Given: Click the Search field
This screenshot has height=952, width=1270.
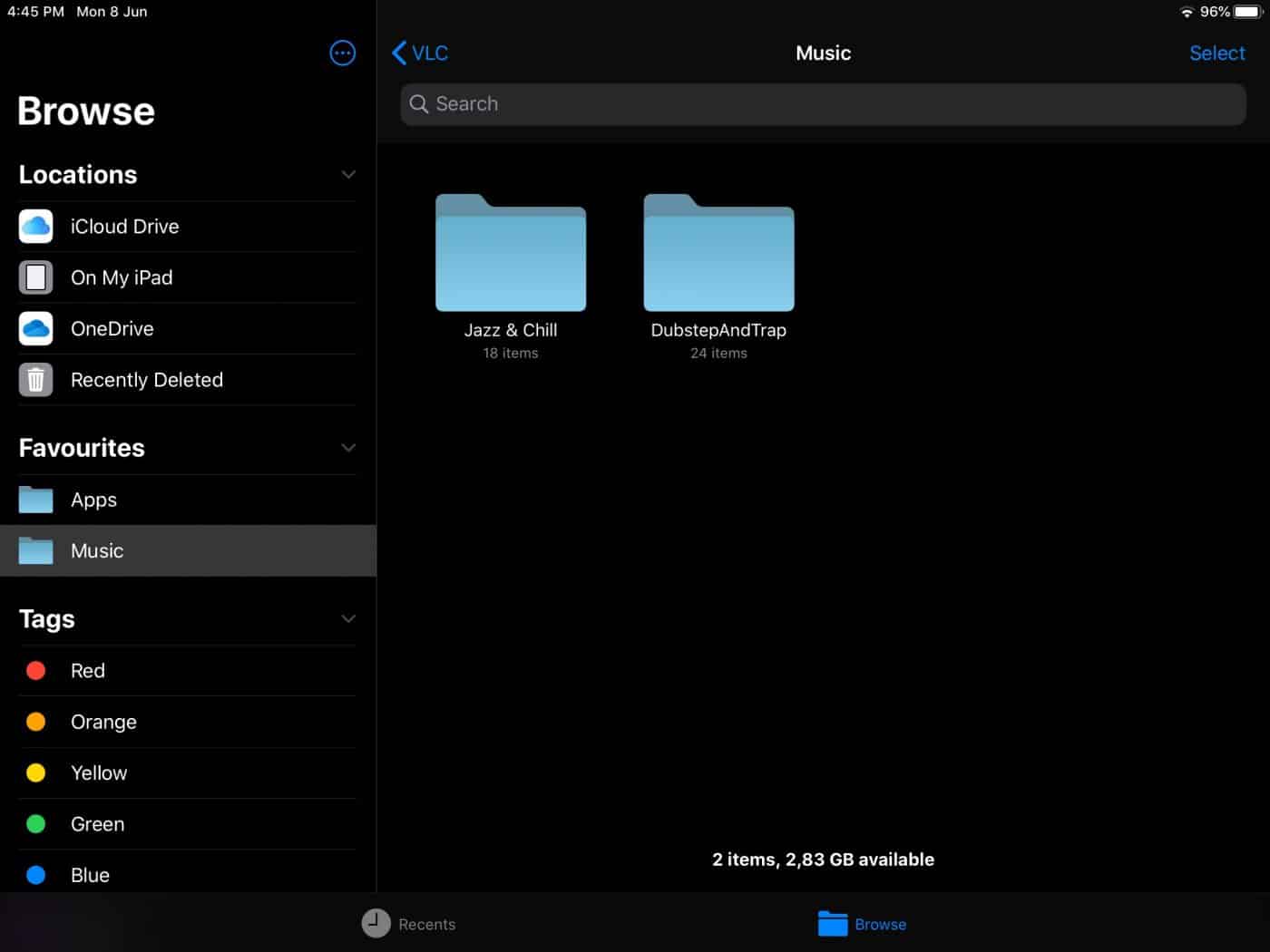Looking at the screenshot, I should pos(823,104).
